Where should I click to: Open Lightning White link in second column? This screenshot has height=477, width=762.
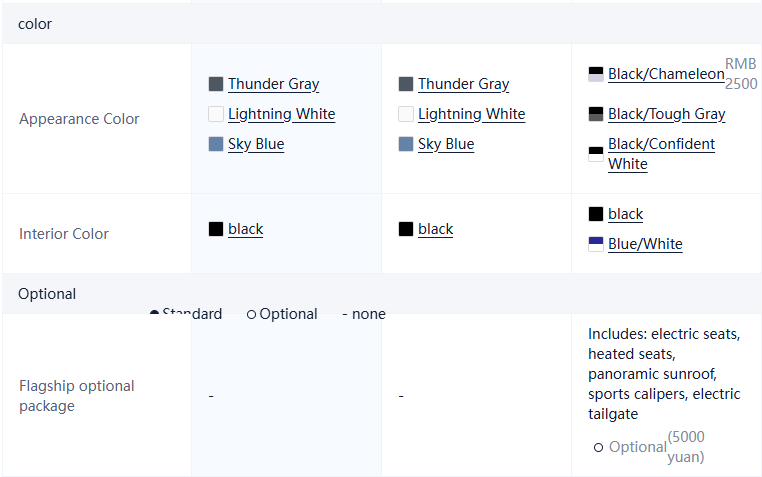coord(471,114)
